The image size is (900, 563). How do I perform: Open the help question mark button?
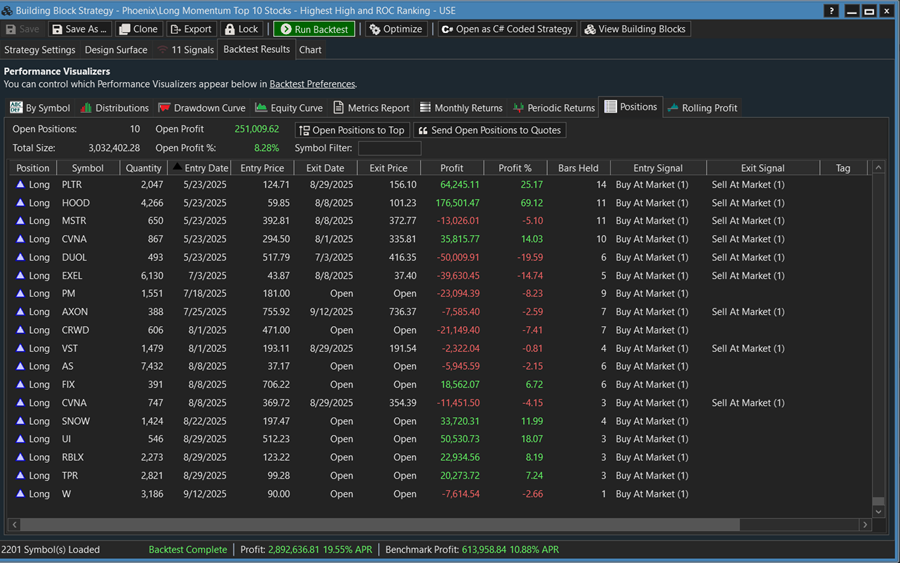coord(831,11)
